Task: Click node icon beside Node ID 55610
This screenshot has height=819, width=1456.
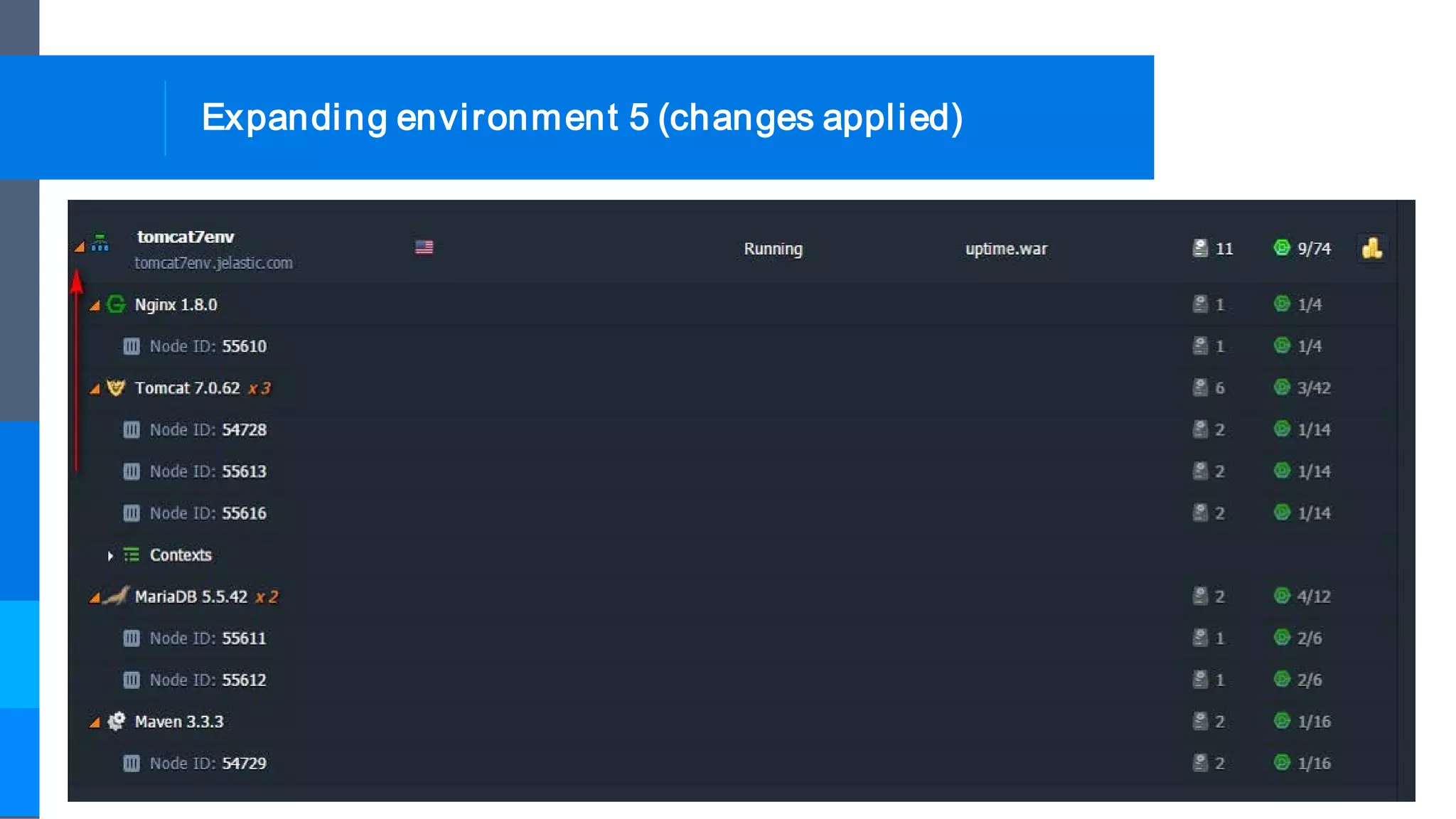Action: 132,346
